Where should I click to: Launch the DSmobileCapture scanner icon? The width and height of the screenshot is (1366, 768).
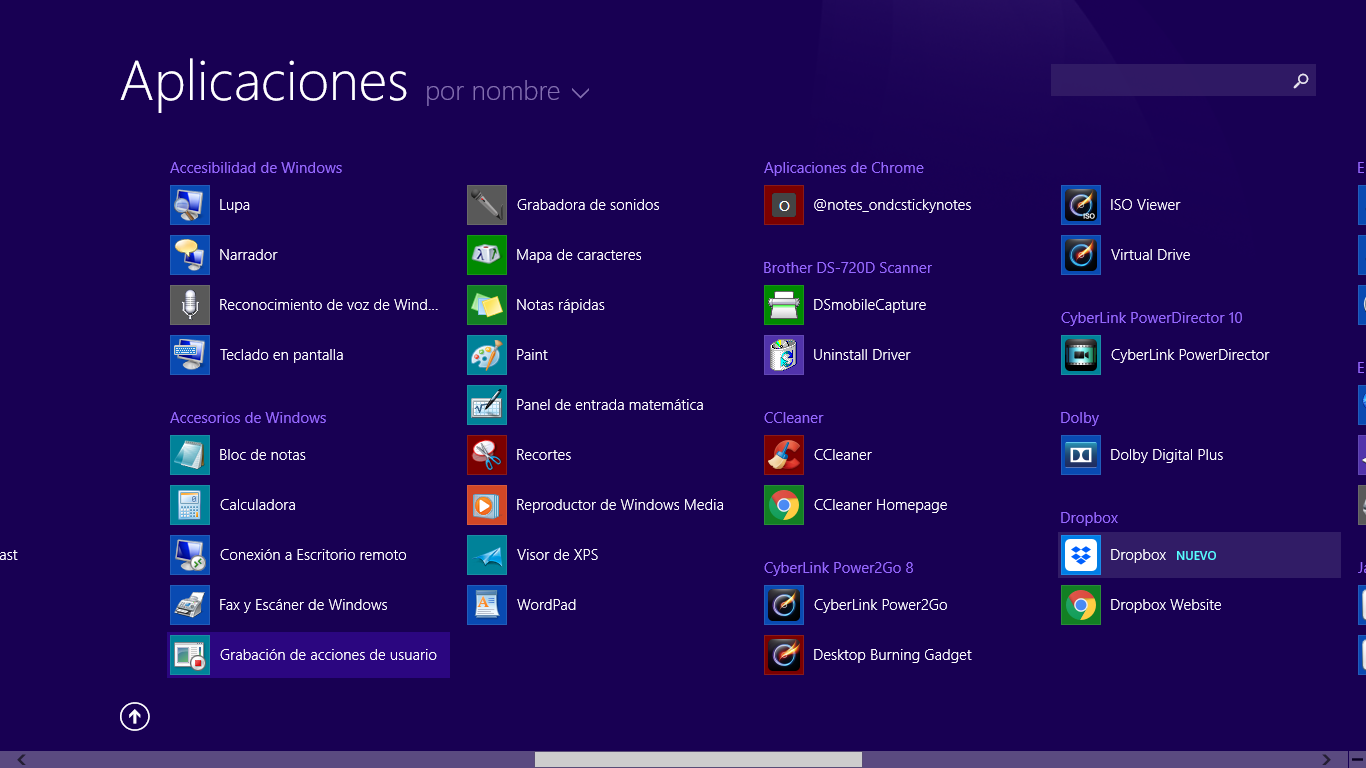(x=784, y=305)
